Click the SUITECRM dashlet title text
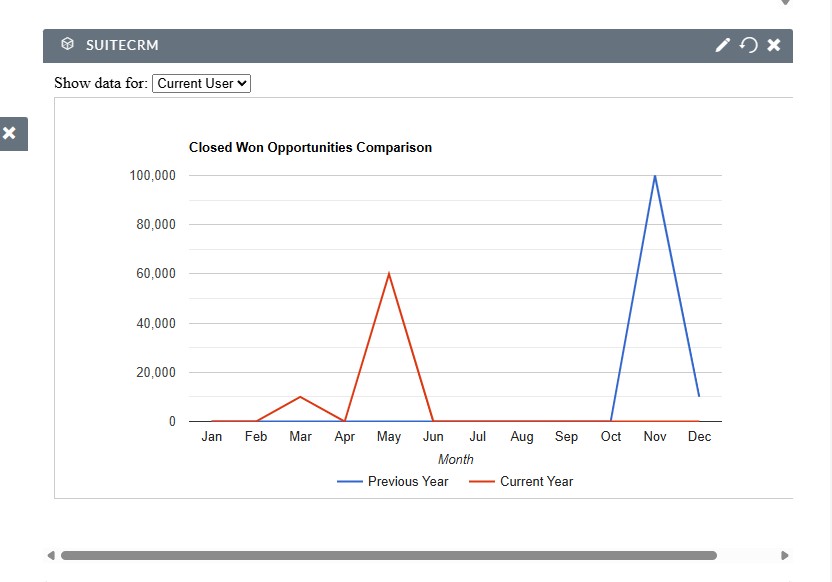 pyautogui.click(x=122, y=45)
